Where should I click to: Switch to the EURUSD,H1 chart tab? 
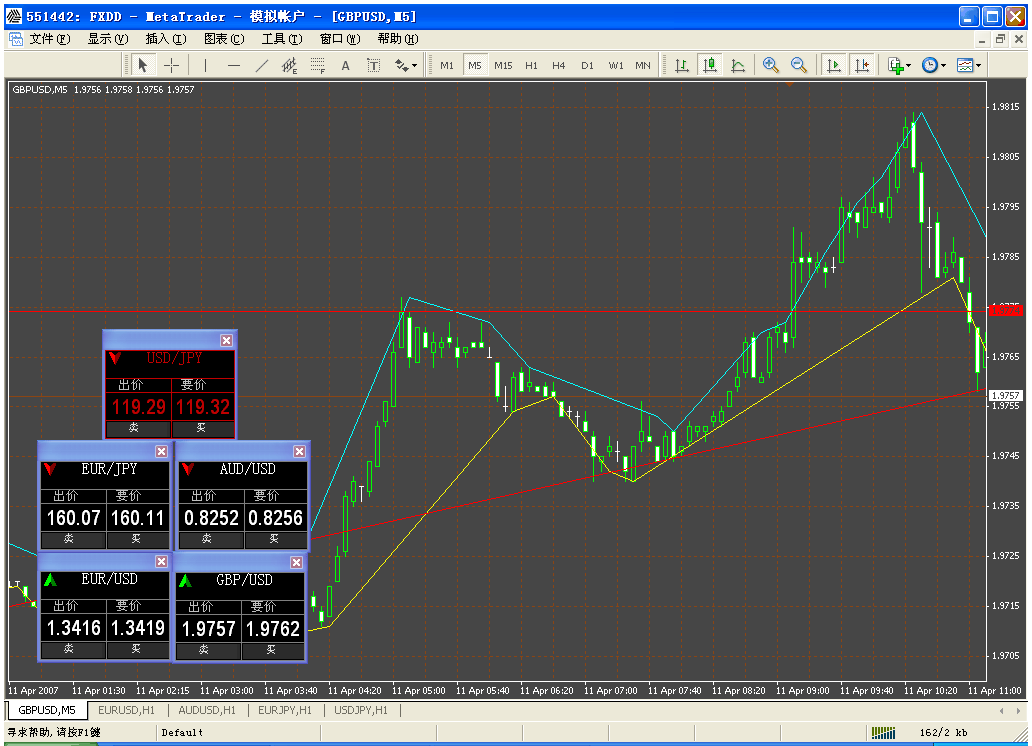tap(126, 710)
